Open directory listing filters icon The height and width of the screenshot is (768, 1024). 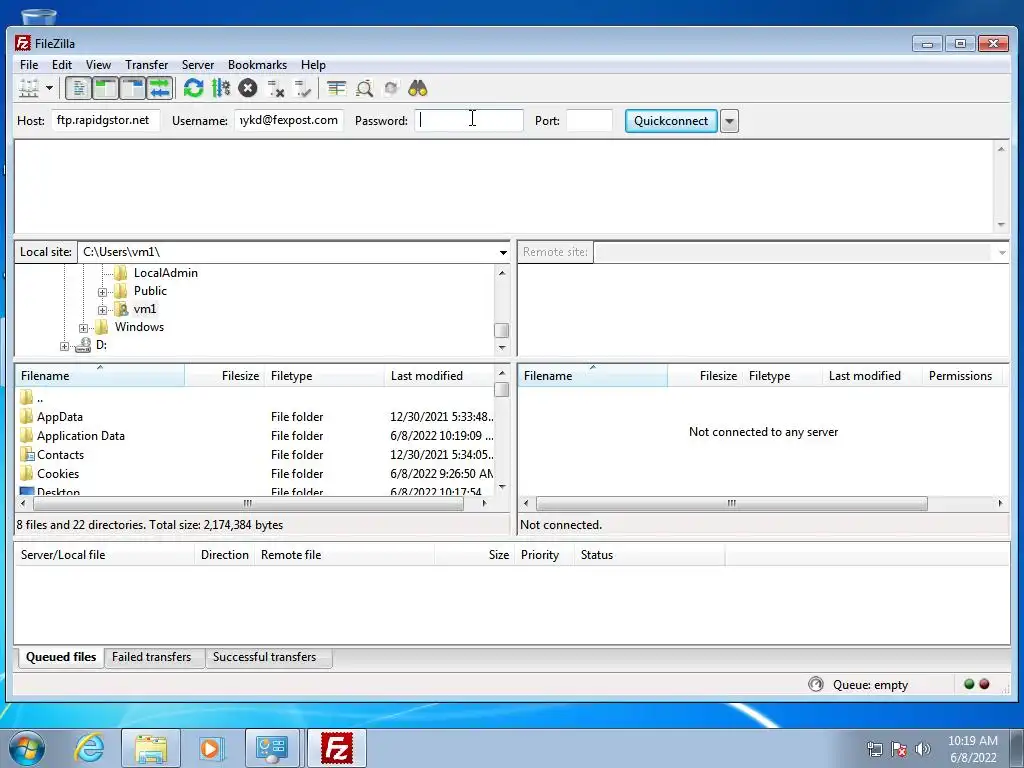pos(336,88)
